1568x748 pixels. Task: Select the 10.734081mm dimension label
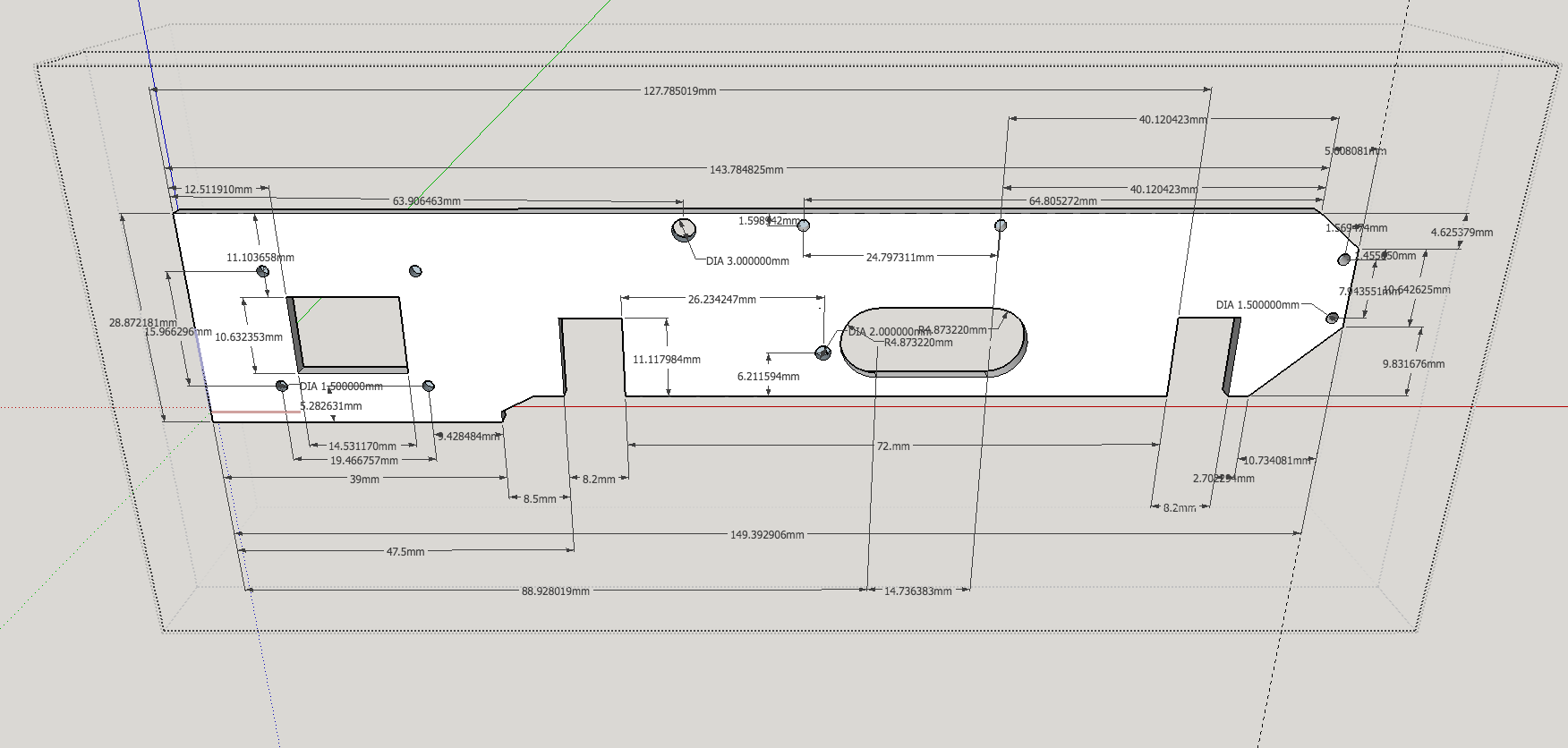pos(1277,461)
